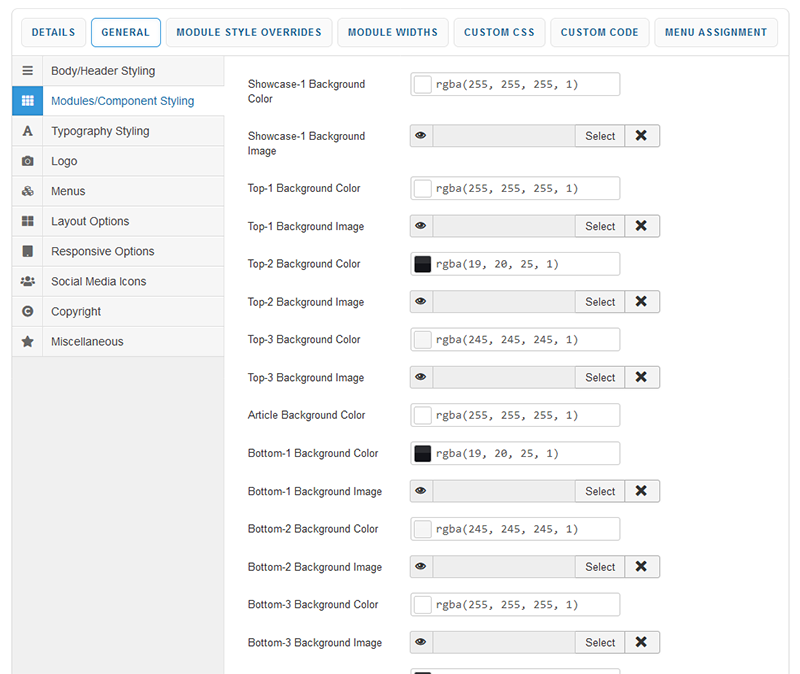800x674 pixels.
Task: Switch to the Module Style Overrides tab
Action: click(x=249, y=32)
